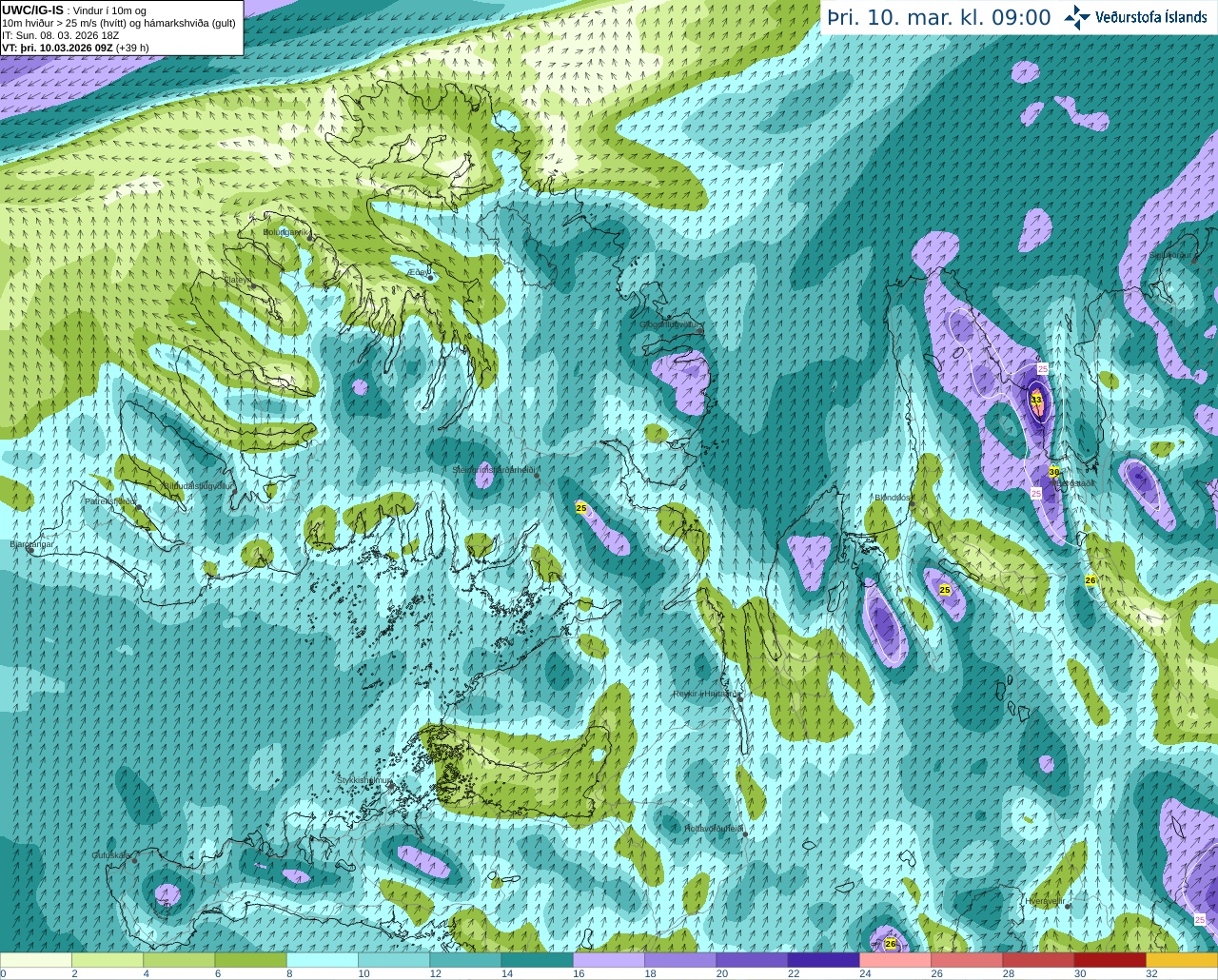The image size is (1218, 980).
Task: Click the 4–6 m/s green legend swatch
Action: tap(179, 960)
